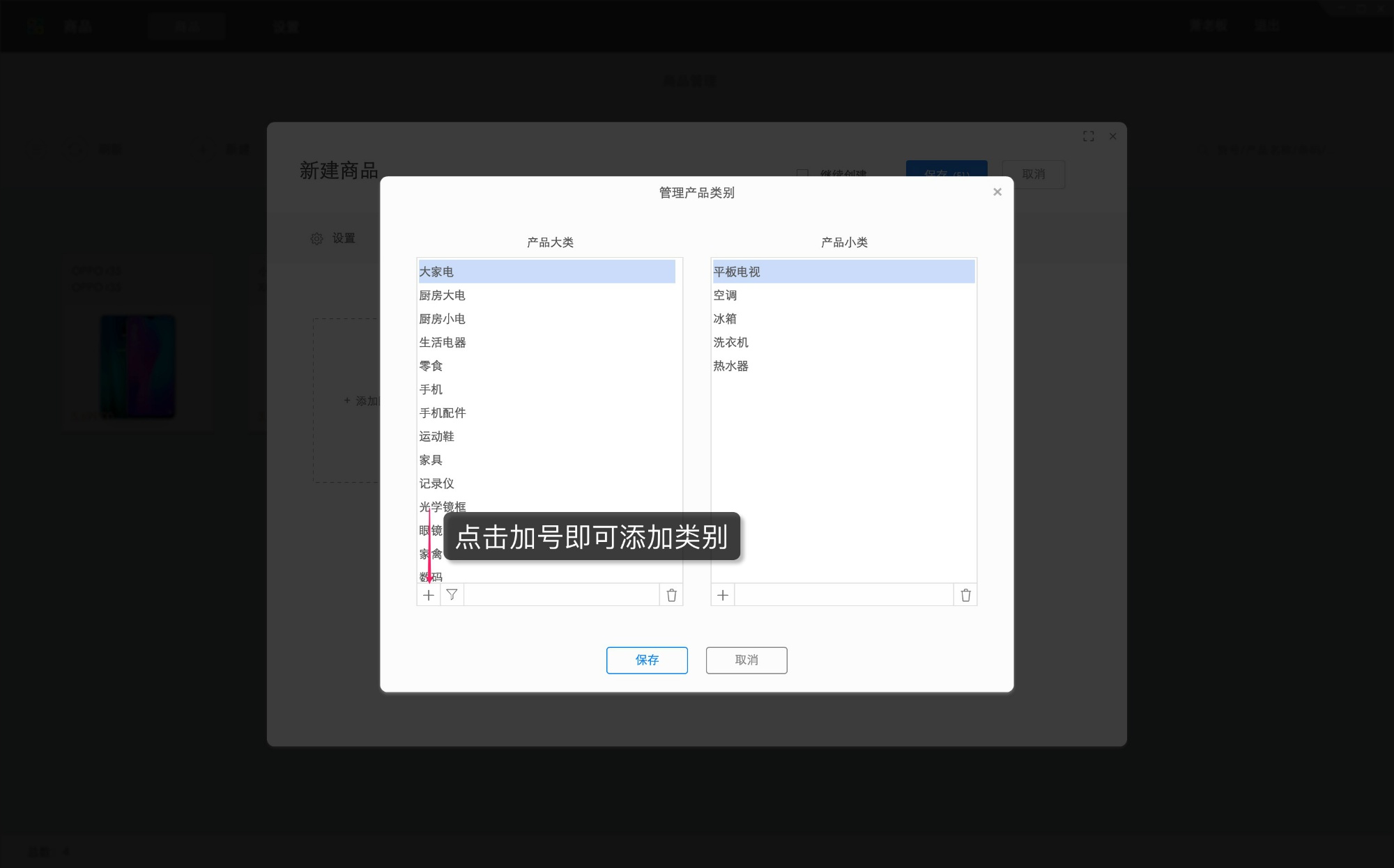This screenshot has width=1394, height=868.
Task: Select 热水器 subcategory entry
Action: click(x=730, y=366)
